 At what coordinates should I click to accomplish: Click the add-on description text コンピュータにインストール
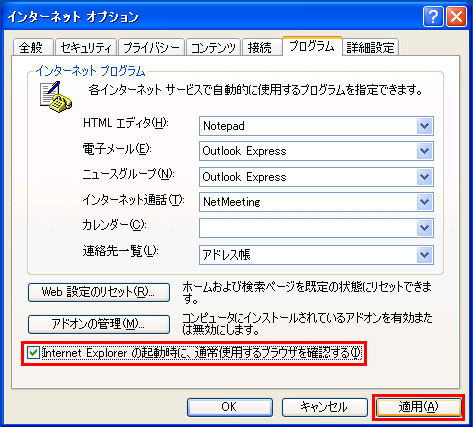tap(307, 324)
